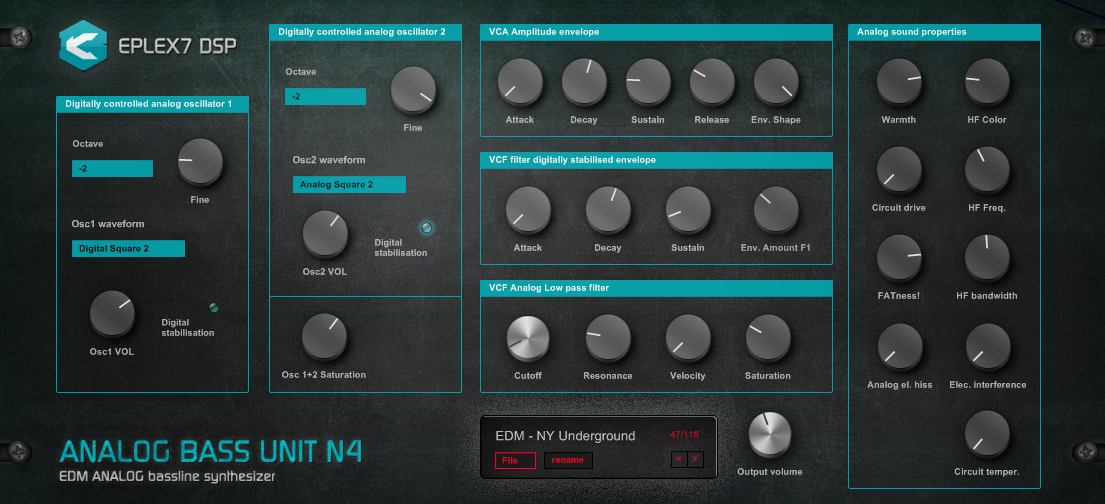Toggle Osc1 Digital stabilisation LED
1105x504 pixels.
[214, 307]
